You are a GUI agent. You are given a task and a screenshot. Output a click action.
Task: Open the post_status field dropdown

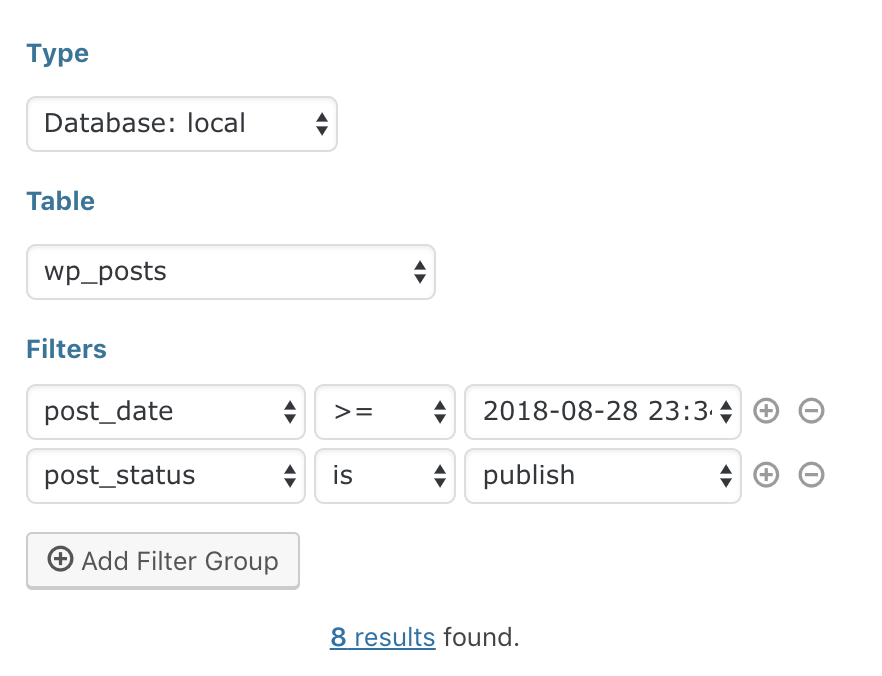click(x=165, y=475)
